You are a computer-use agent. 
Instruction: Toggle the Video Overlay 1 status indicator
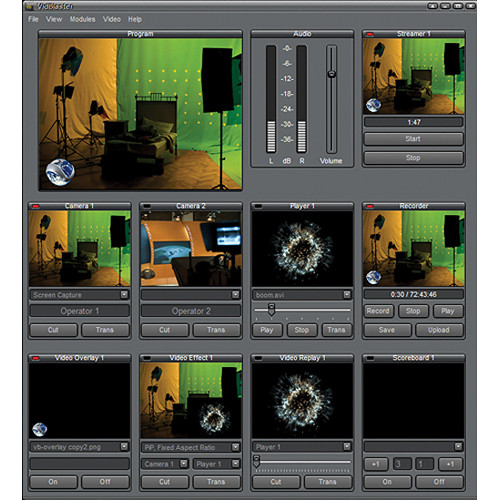coord(35,358)
